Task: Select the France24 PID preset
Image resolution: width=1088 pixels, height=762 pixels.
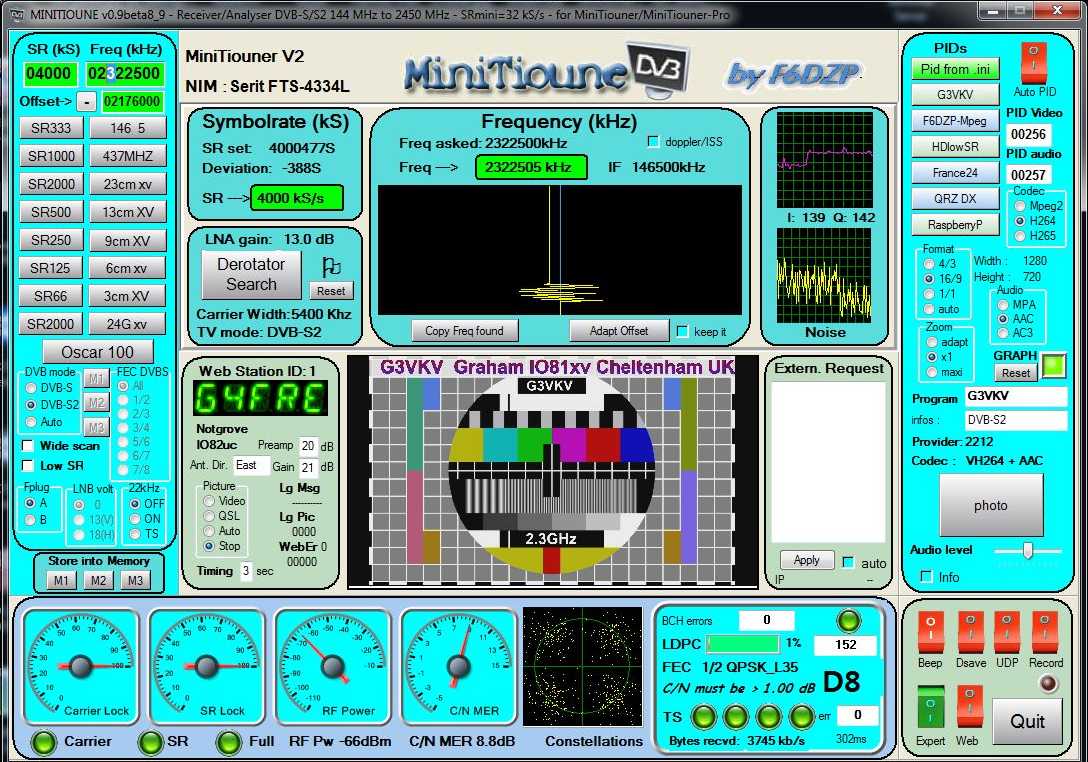Action: pos(955,173)
